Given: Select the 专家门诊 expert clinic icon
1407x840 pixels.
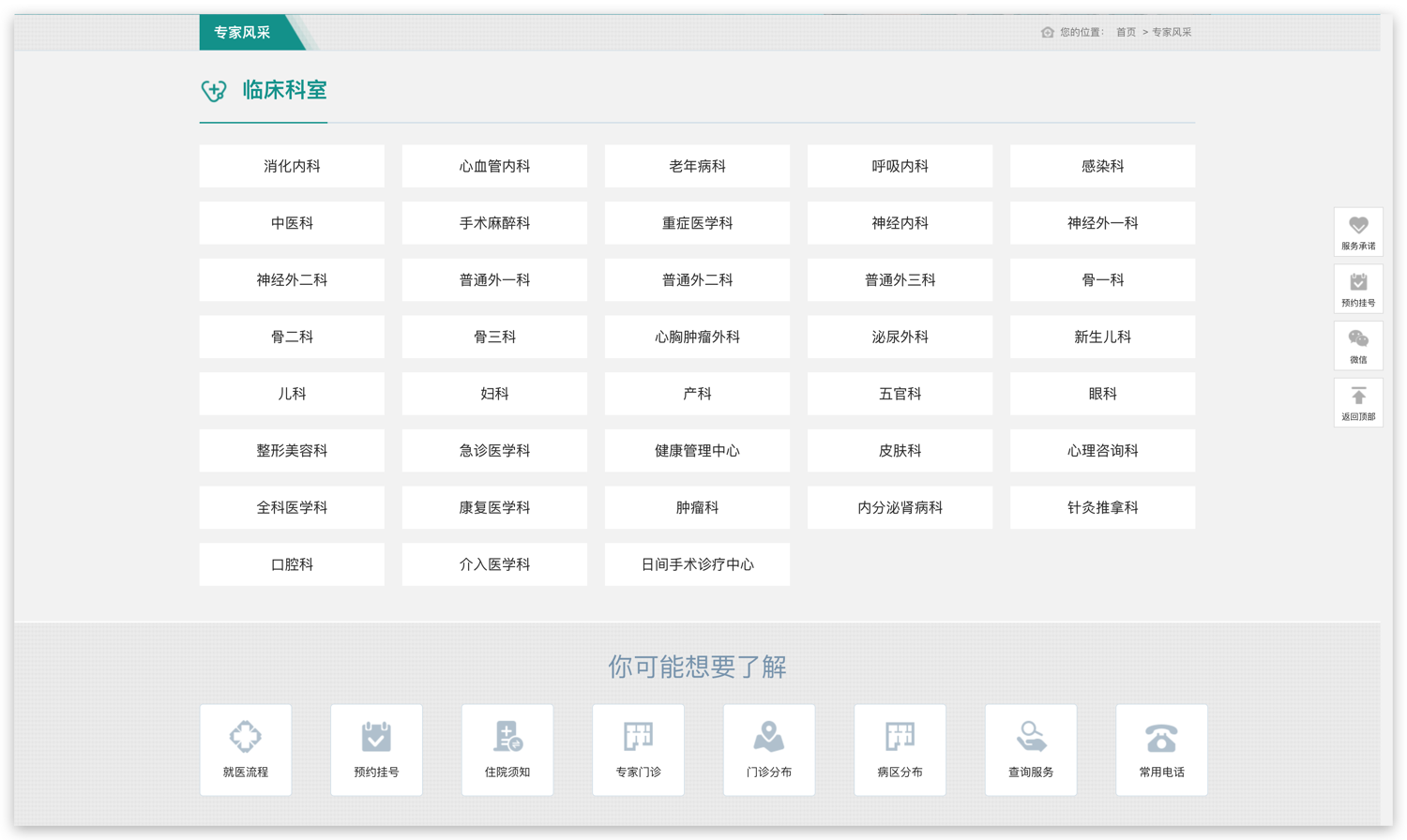Looking at the screenshot, I should coord(638,749).
